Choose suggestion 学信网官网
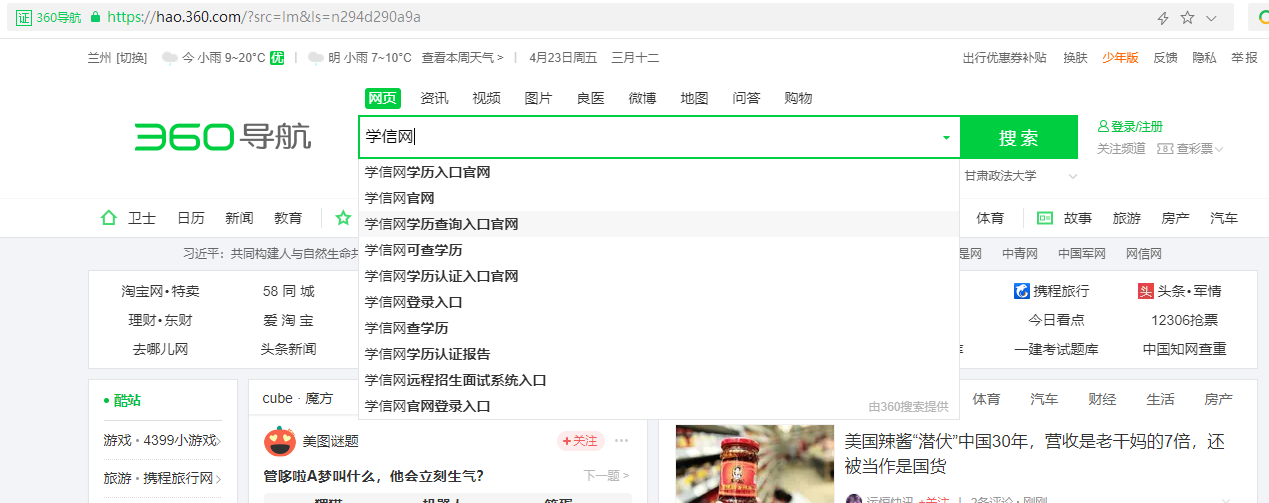The height and width of the screenshot is (503, 1269). 659,198
